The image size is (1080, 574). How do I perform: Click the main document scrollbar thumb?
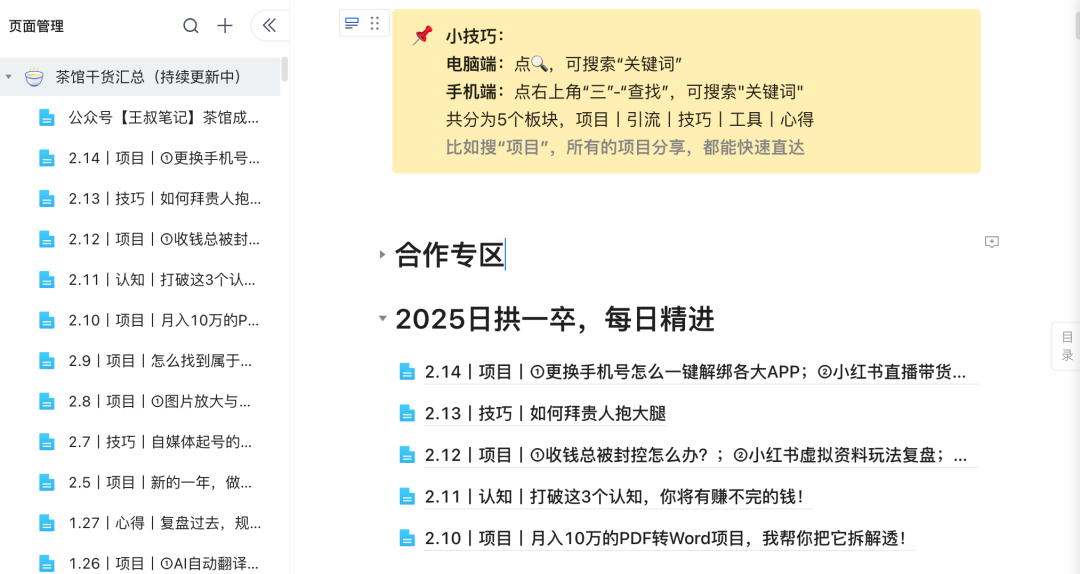tap(1078, 23)
